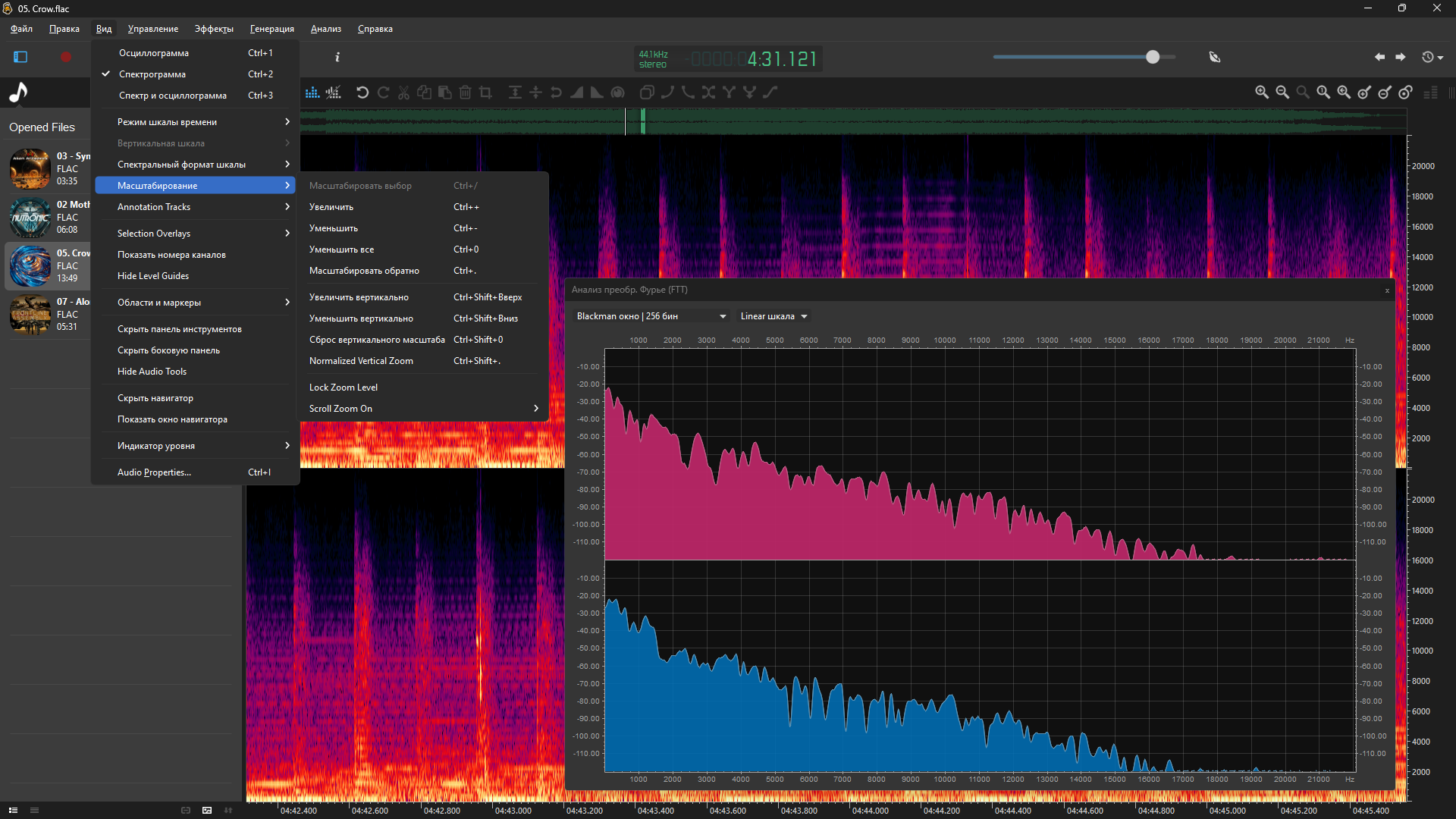
Task: Click the crop tool icon
Action: [x=486, y=93]
